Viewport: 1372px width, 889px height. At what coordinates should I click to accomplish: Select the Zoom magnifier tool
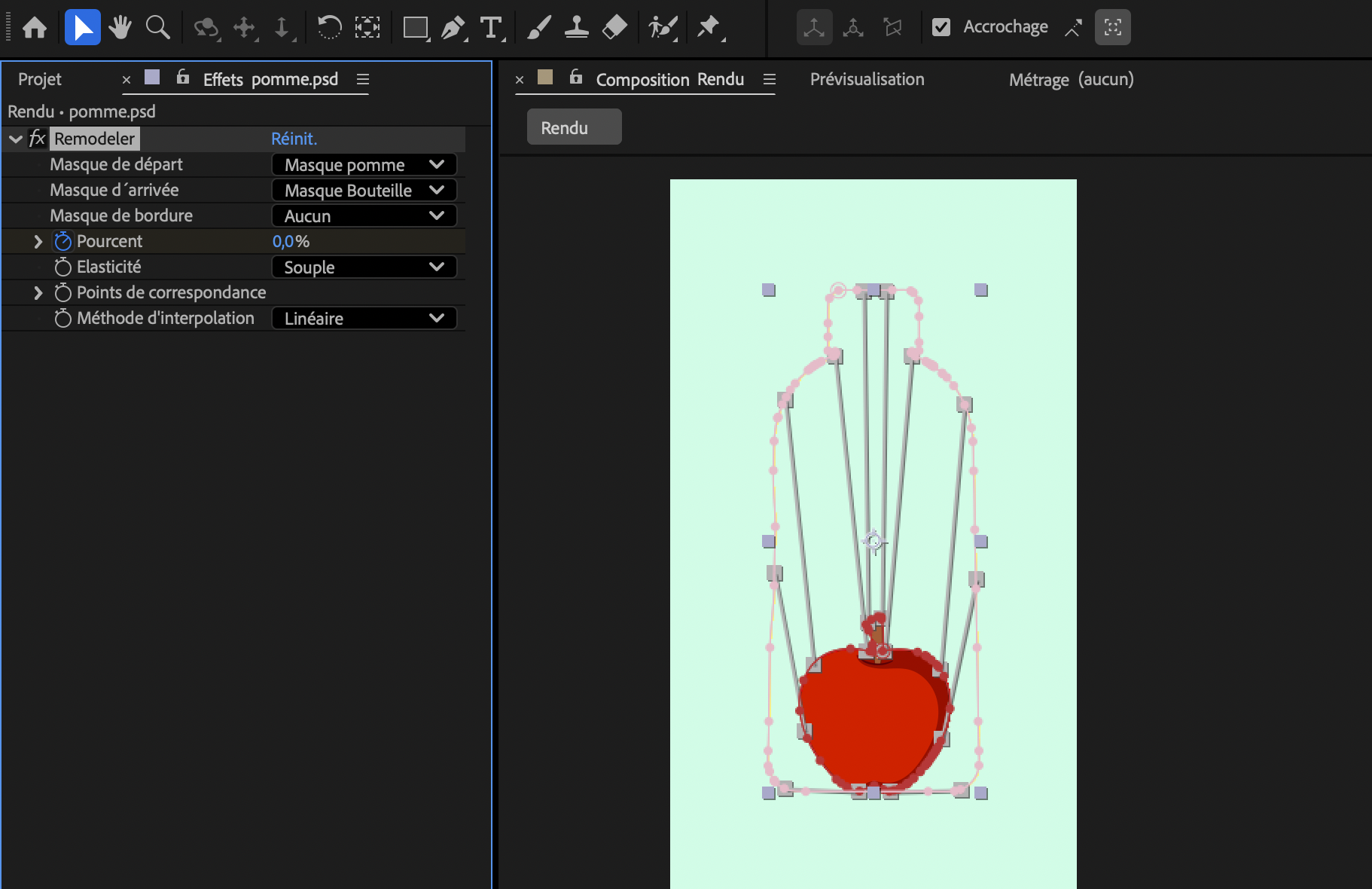(x=157, y=28)
